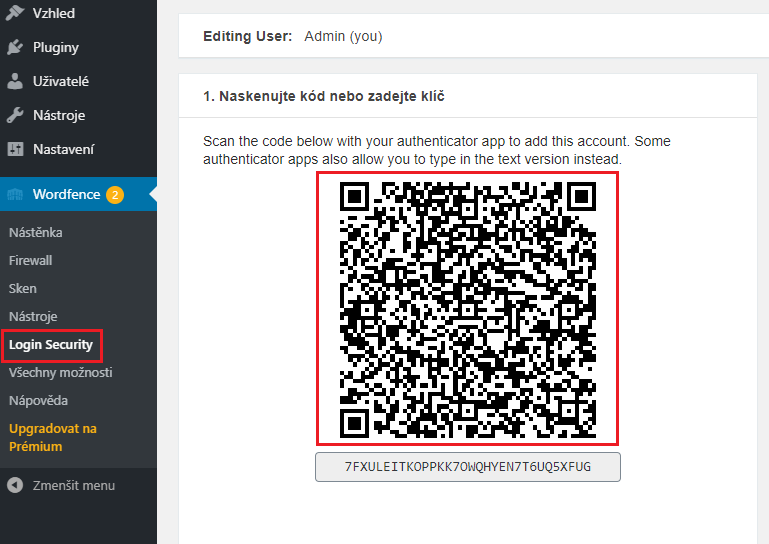This screenshot has height=544, width=769.
Task: Open the Wordfence menu
Action: (78, 194)
